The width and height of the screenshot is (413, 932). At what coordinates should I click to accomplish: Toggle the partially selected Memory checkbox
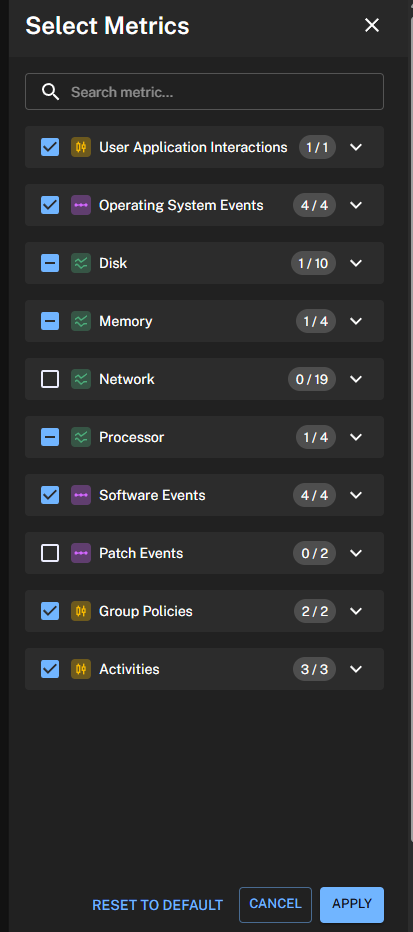click(x=50, y=321)
